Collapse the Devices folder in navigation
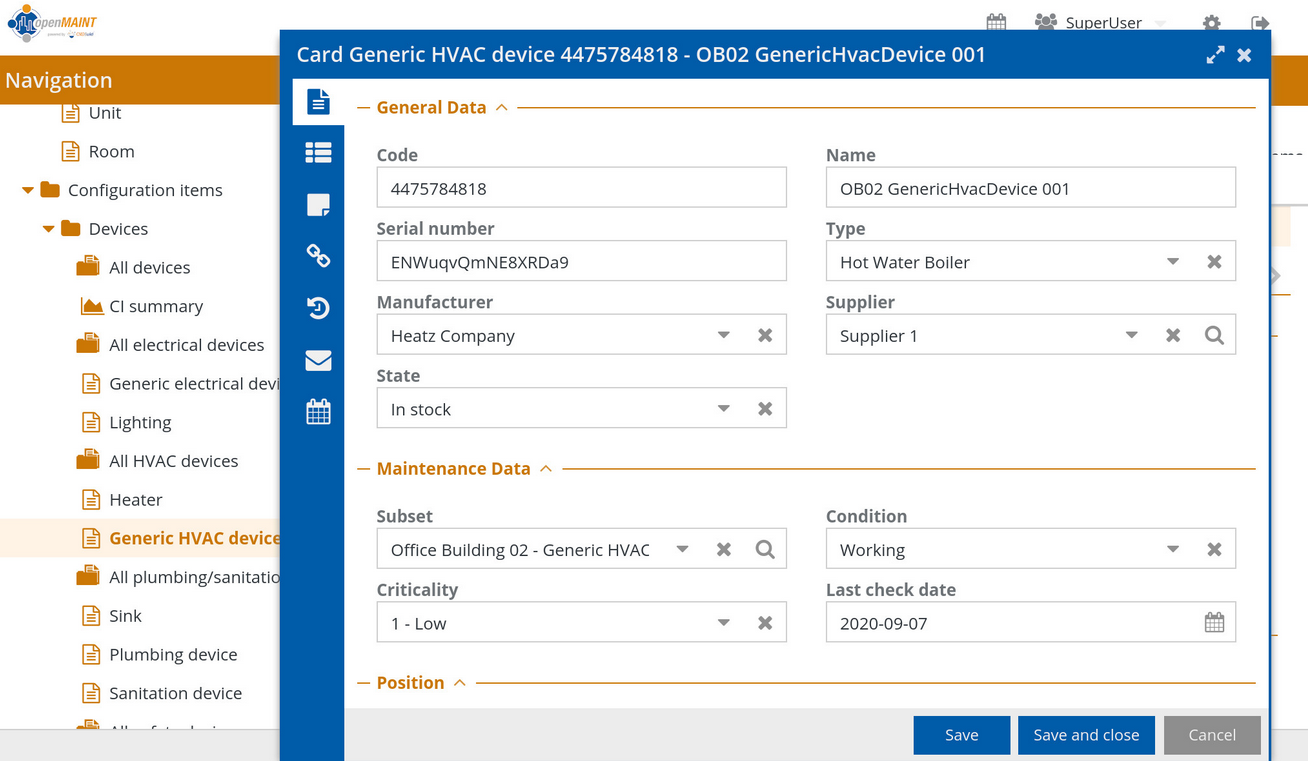This screenshot has height=761, width=1308. point(49,229)
